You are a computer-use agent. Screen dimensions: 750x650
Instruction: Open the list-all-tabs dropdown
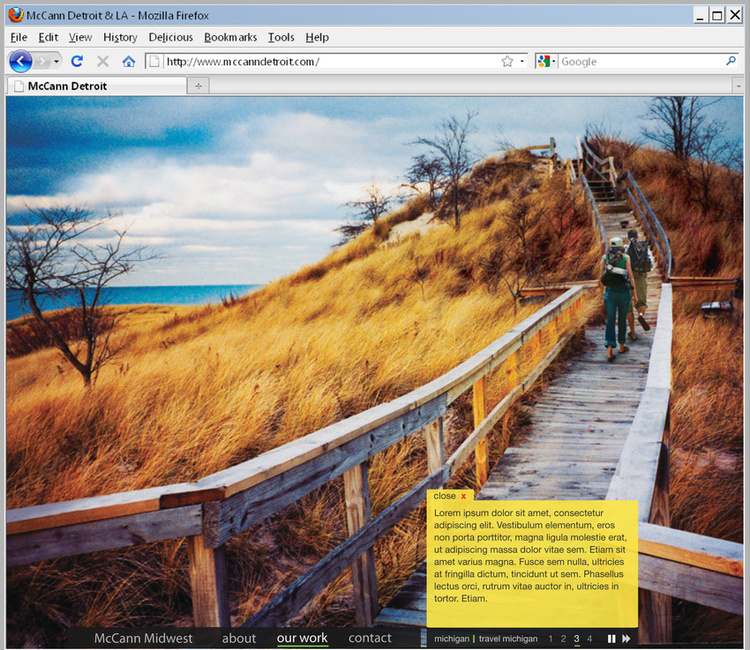coord(737,86)
